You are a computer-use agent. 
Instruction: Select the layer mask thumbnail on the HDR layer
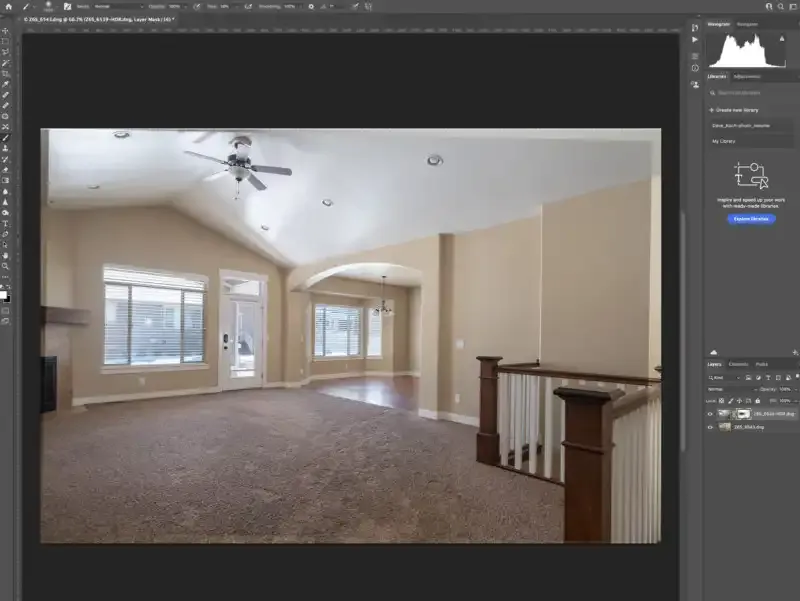pos(744,413)
